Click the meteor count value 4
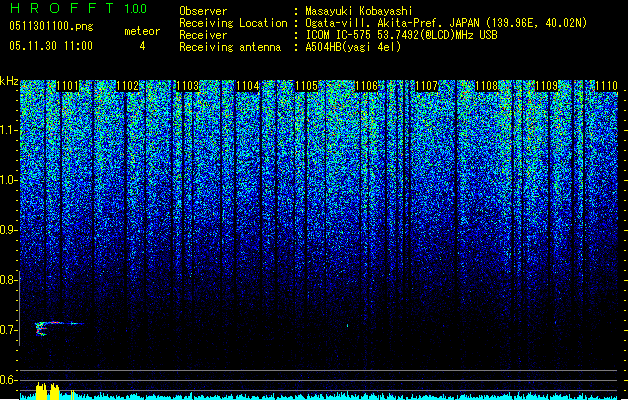 (142, 46)
